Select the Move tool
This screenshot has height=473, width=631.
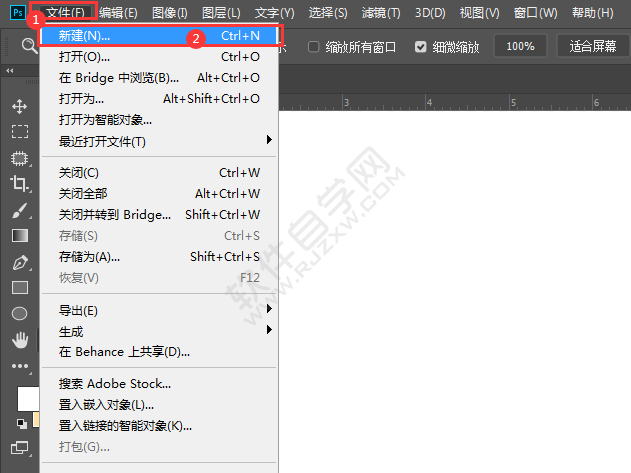click(x=19, y=106)
